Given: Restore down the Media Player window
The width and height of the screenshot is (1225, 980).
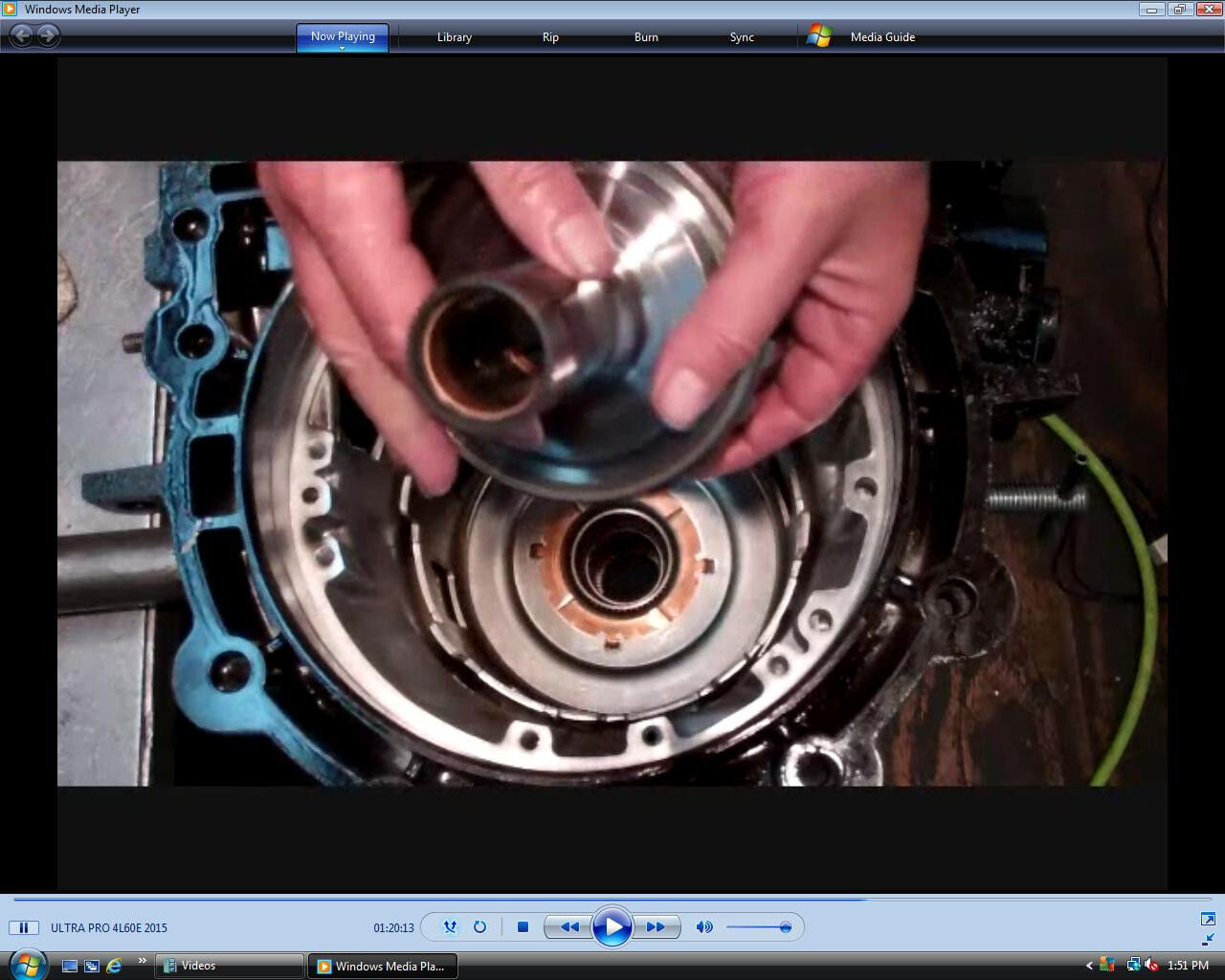Looking at the screenshot, I should tap(1179, 10).
